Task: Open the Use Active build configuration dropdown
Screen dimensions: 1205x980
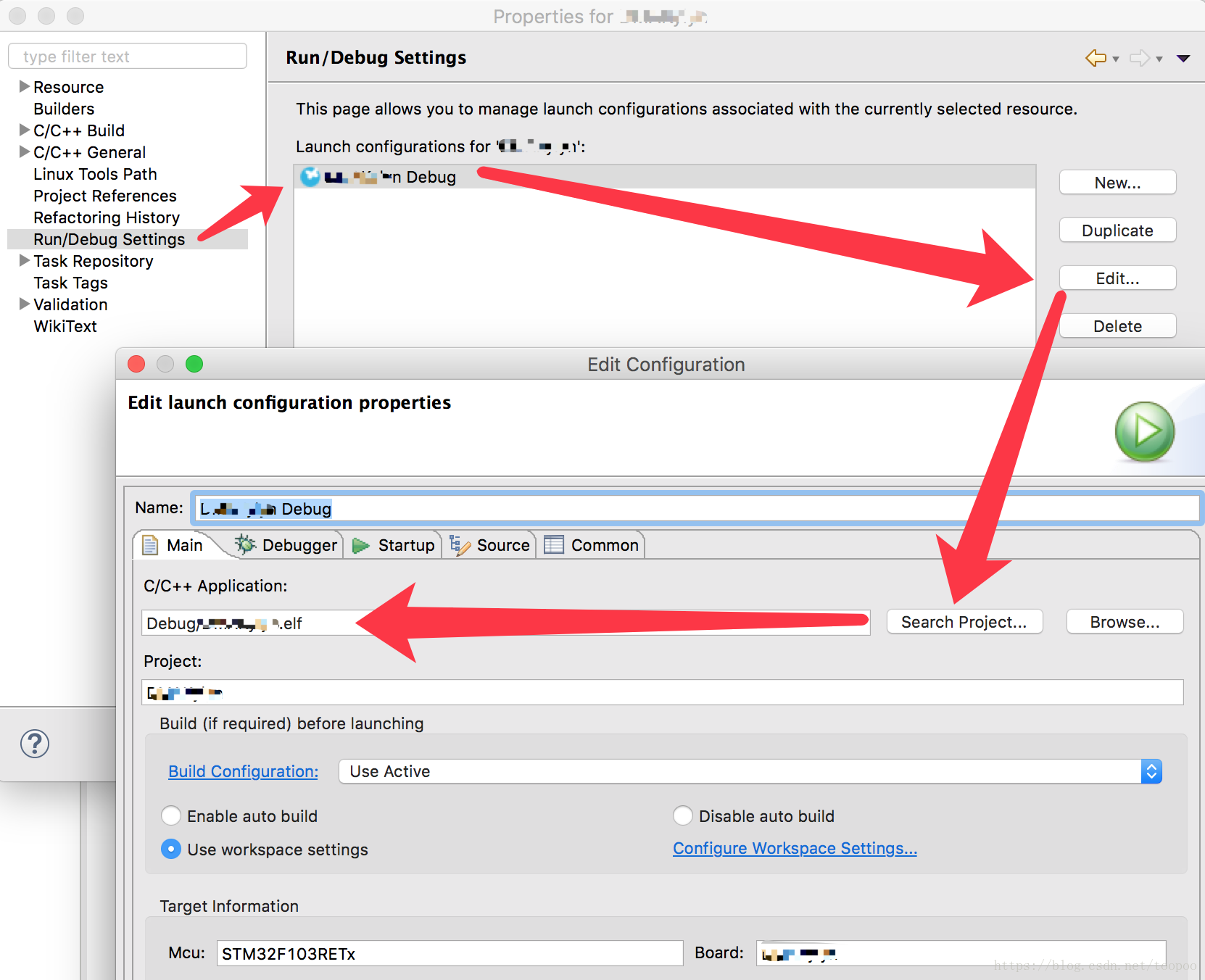Action: coord(750,771)
